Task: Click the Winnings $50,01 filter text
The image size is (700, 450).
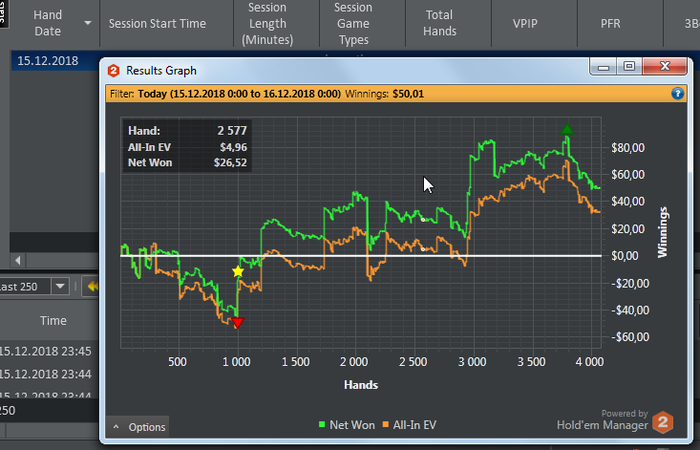Action: click(384, 94)
